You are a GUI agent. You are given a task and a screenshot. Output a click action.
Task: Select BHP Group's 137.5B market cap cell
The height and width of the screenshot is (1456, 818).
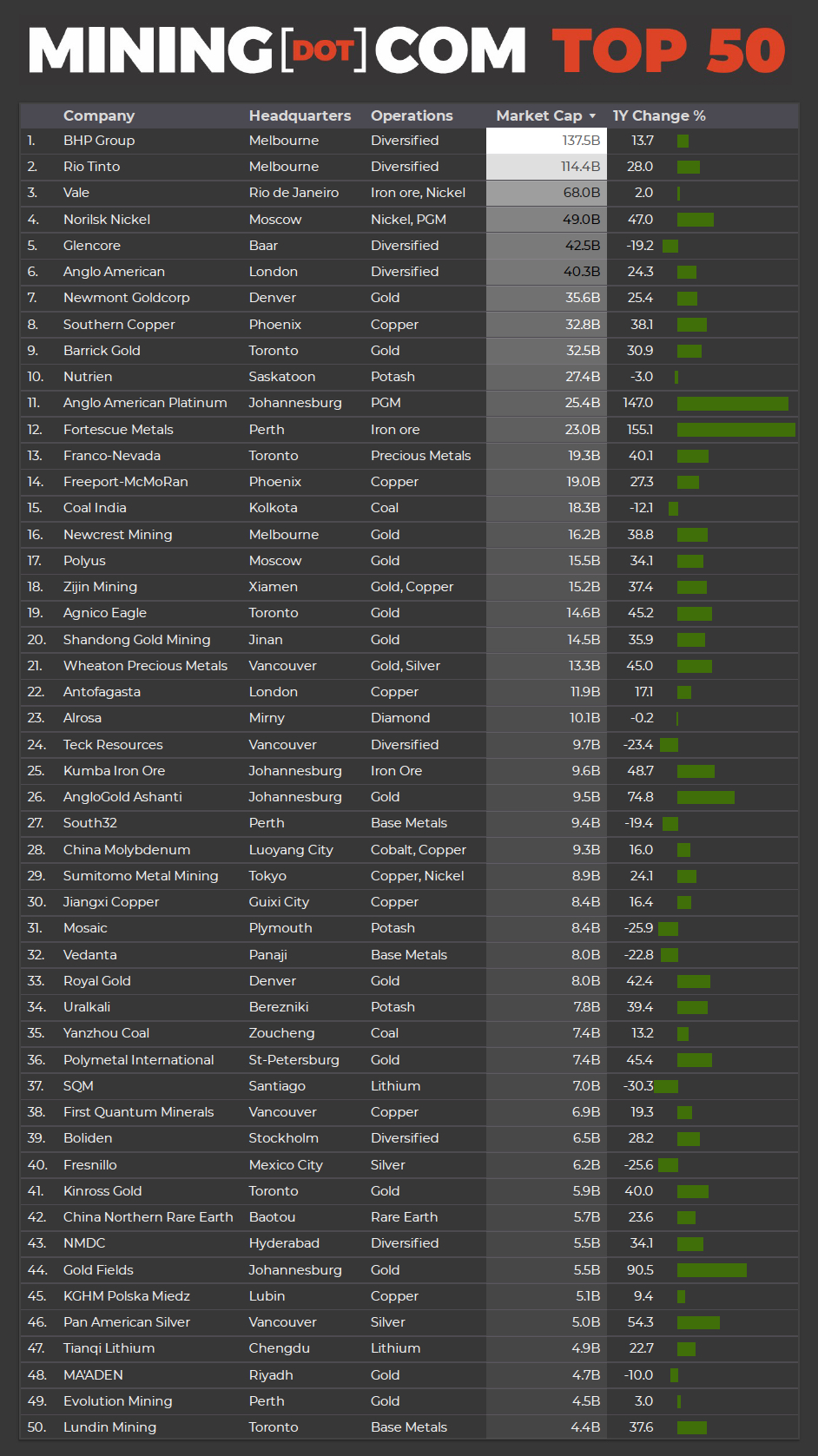coord(546,141)
